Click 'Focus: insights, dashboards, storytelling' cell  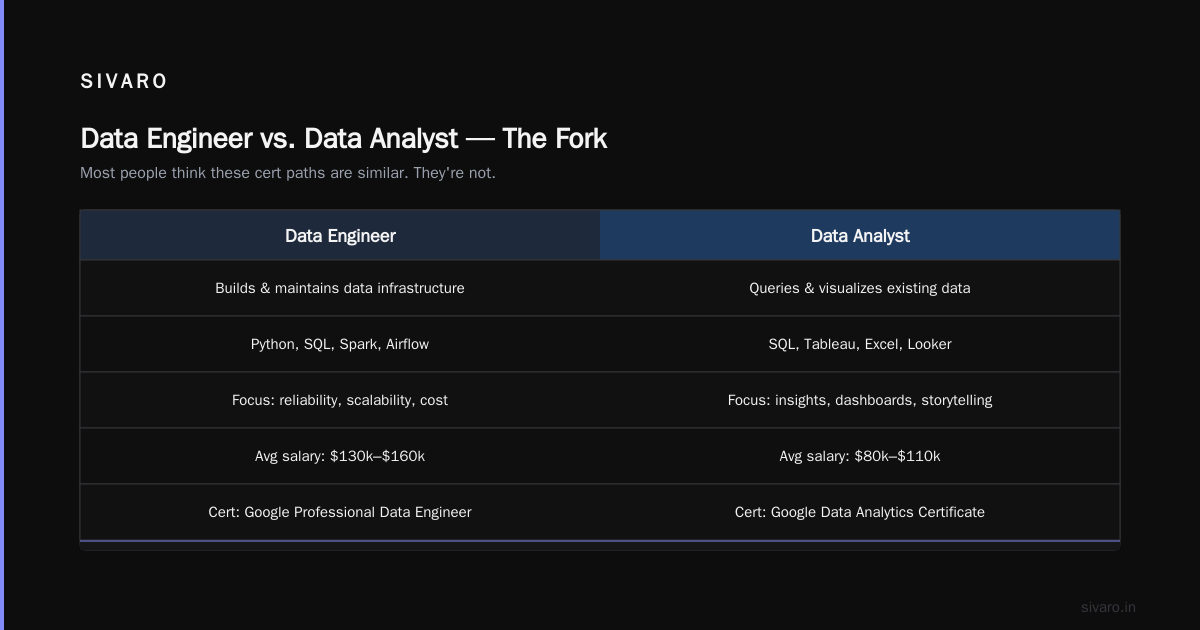point(860,400)
